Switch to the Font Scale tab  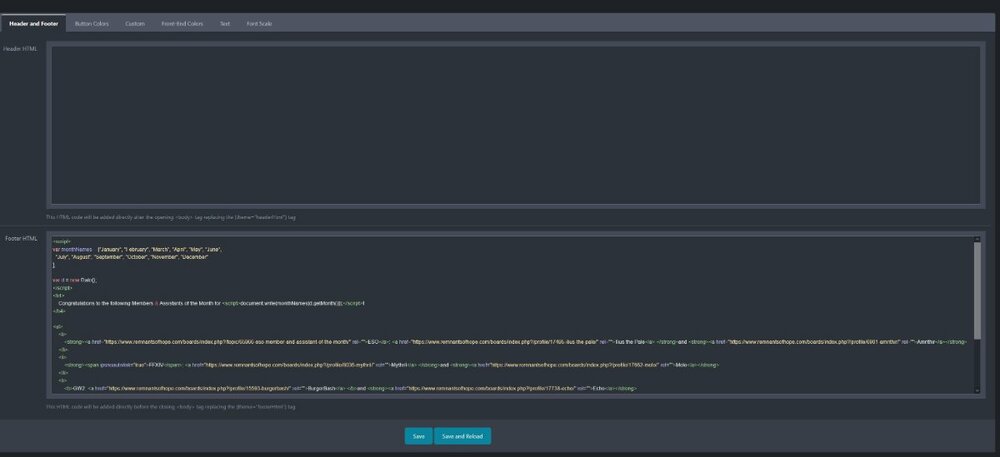click(x=259, y=23)
